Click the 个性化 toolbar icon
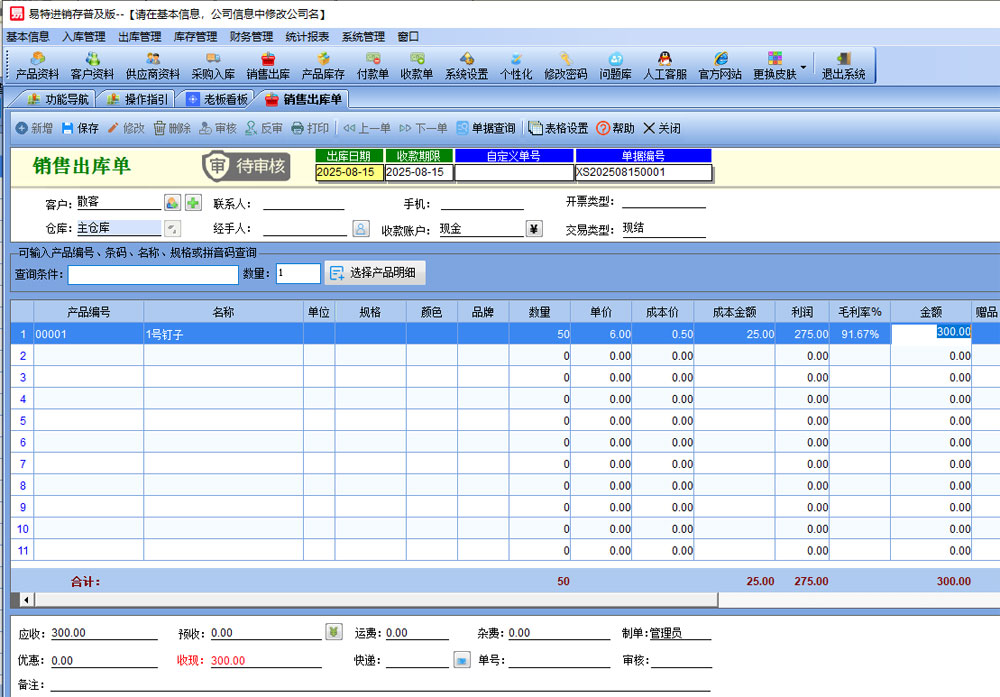This screenshot has width=1000, height=697. (516, 66)
